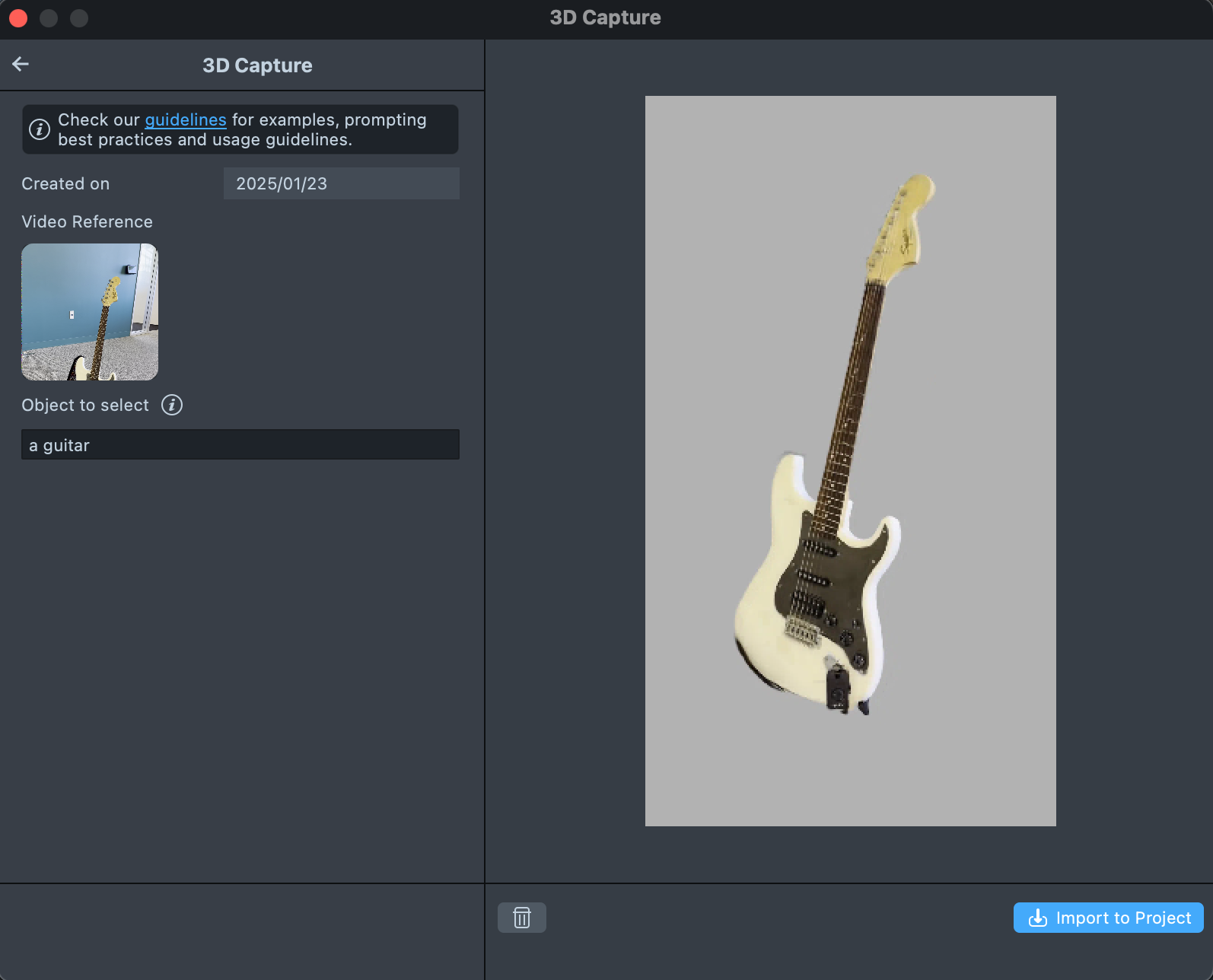Click the 3D Capture panel heading
Image resolution: width=1213 pixels, height=980 pixels.
point(257,65)
